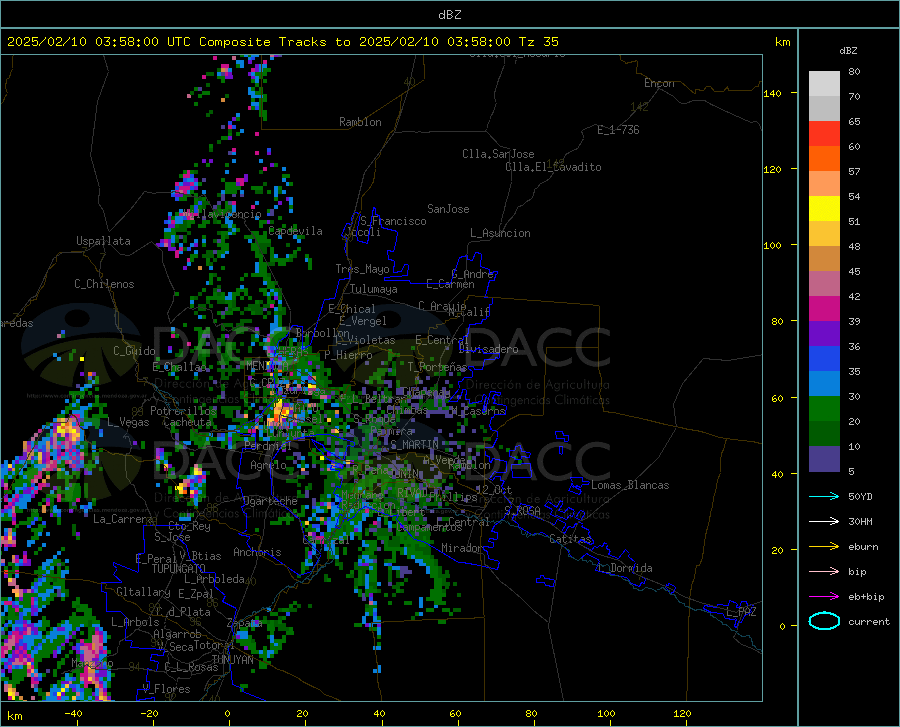Click the light gray 80 dBZ swatch

coord(824,83)
